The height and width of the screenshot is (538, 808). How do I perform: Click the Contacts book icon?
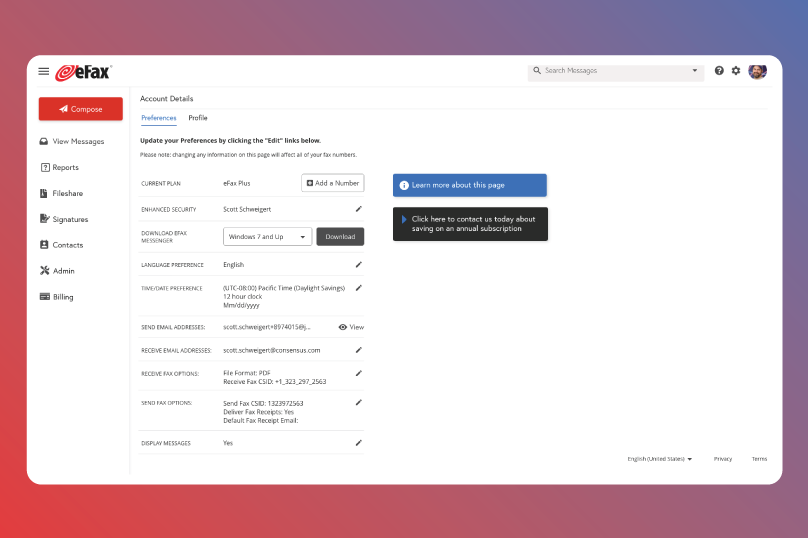44,245
